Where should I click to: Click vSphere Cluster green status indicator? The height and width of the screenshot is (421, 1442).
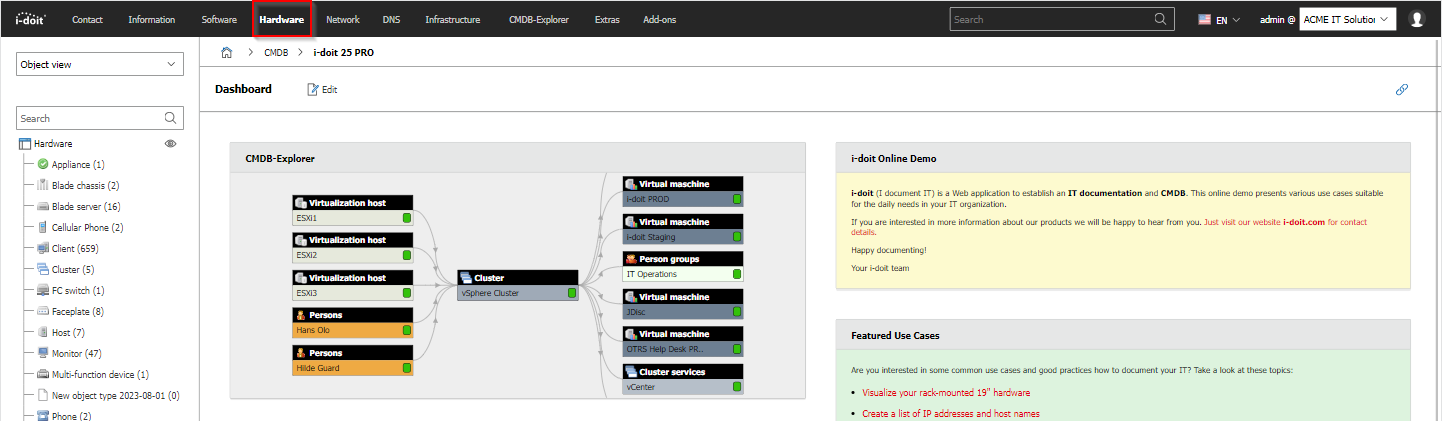573,293
